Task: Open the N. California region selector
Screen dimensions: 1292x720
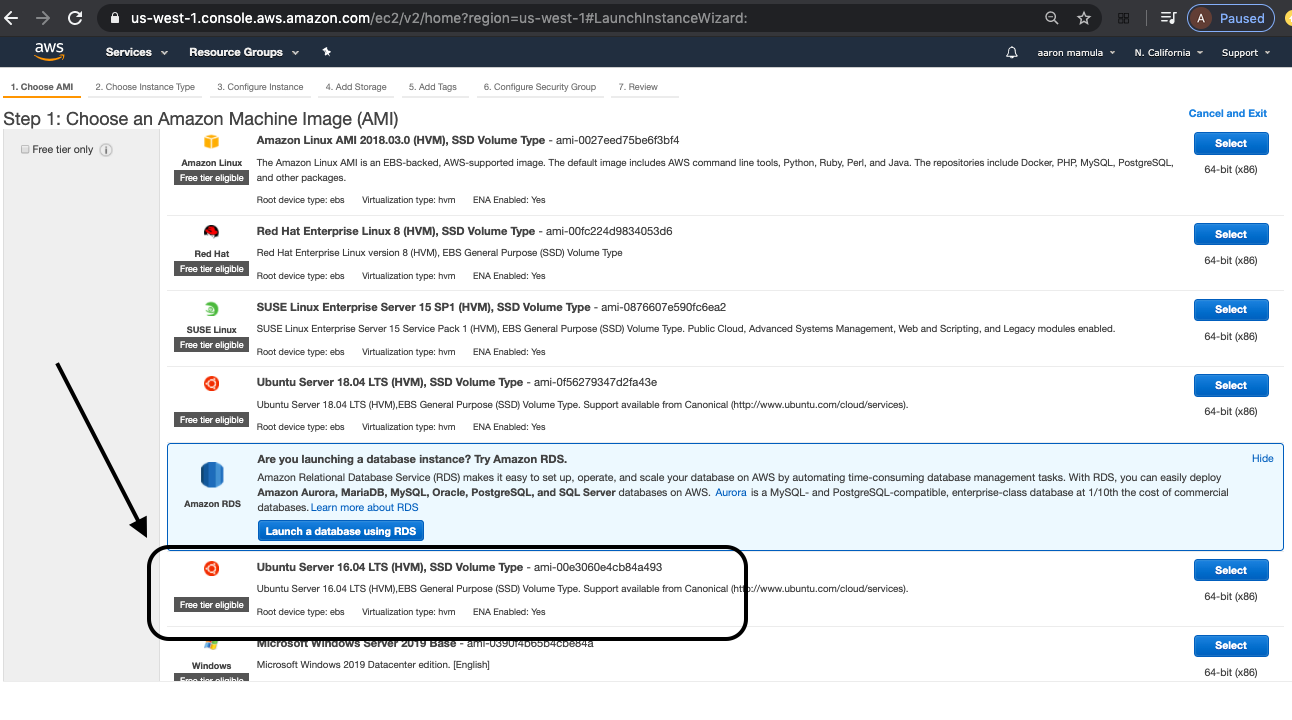Action: [x=1169, y=52]
